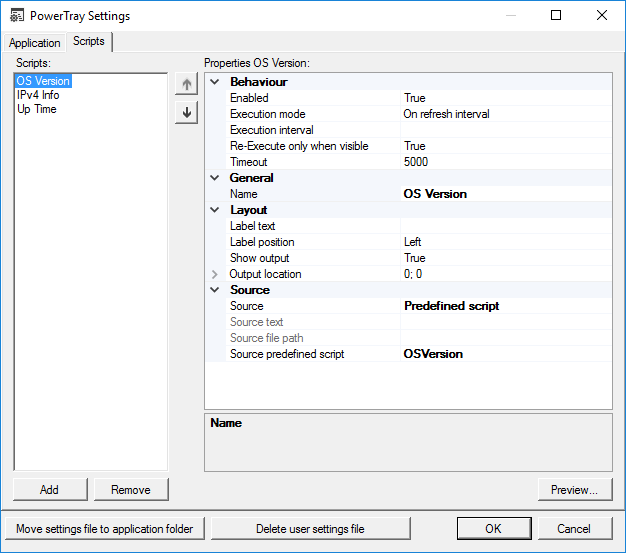Select the Source file path property label
The image size is (626, 553).
266,338
